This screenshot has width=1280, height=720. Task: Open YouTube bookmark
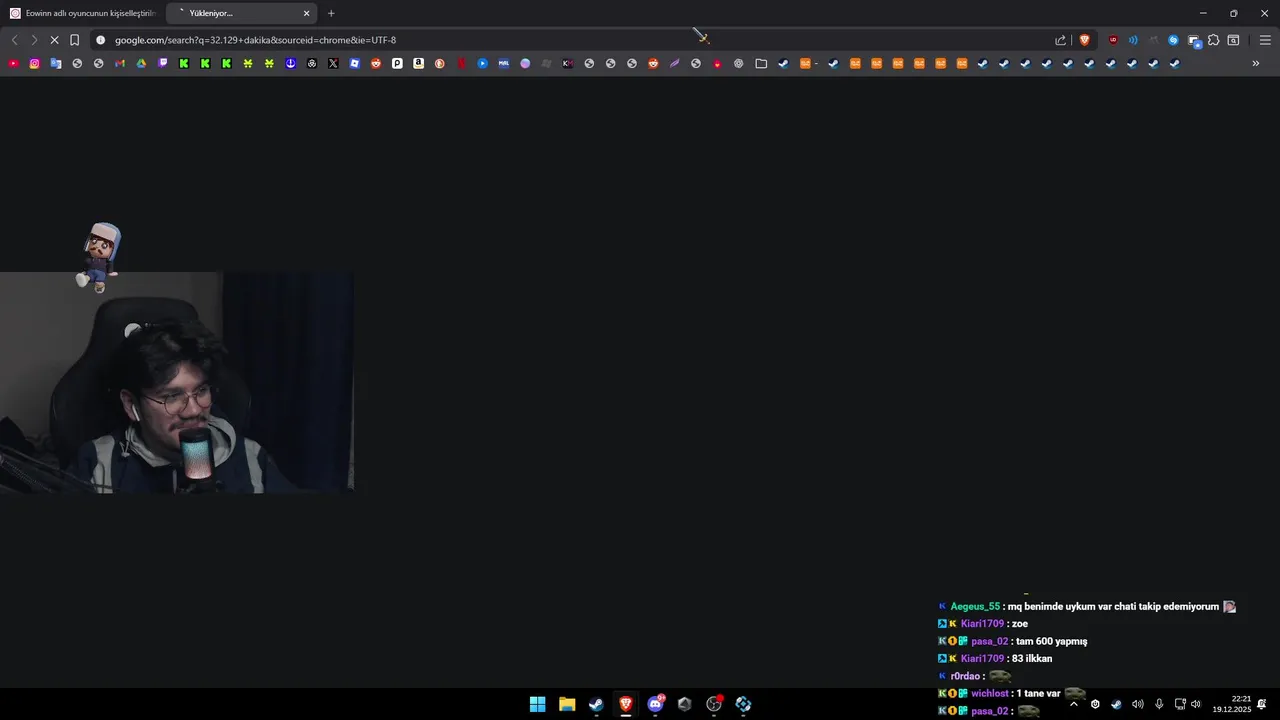click(13, 63)
